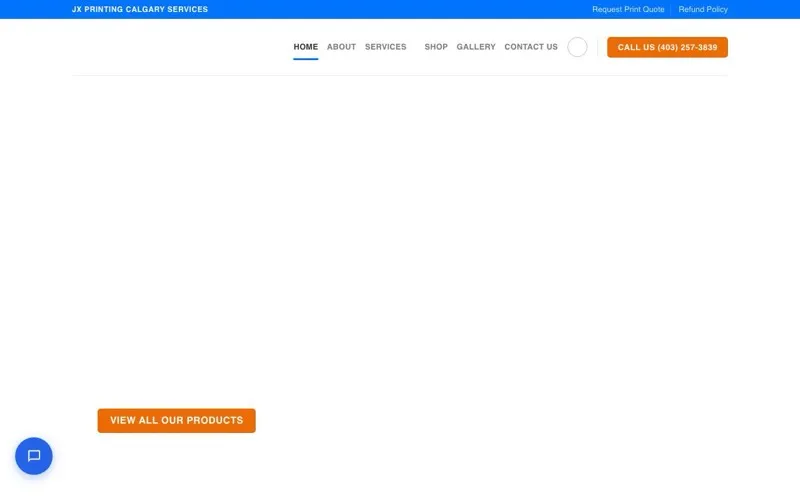Click View All Our Products button
This screenshot has height=500, width=800.
[177, 420]
